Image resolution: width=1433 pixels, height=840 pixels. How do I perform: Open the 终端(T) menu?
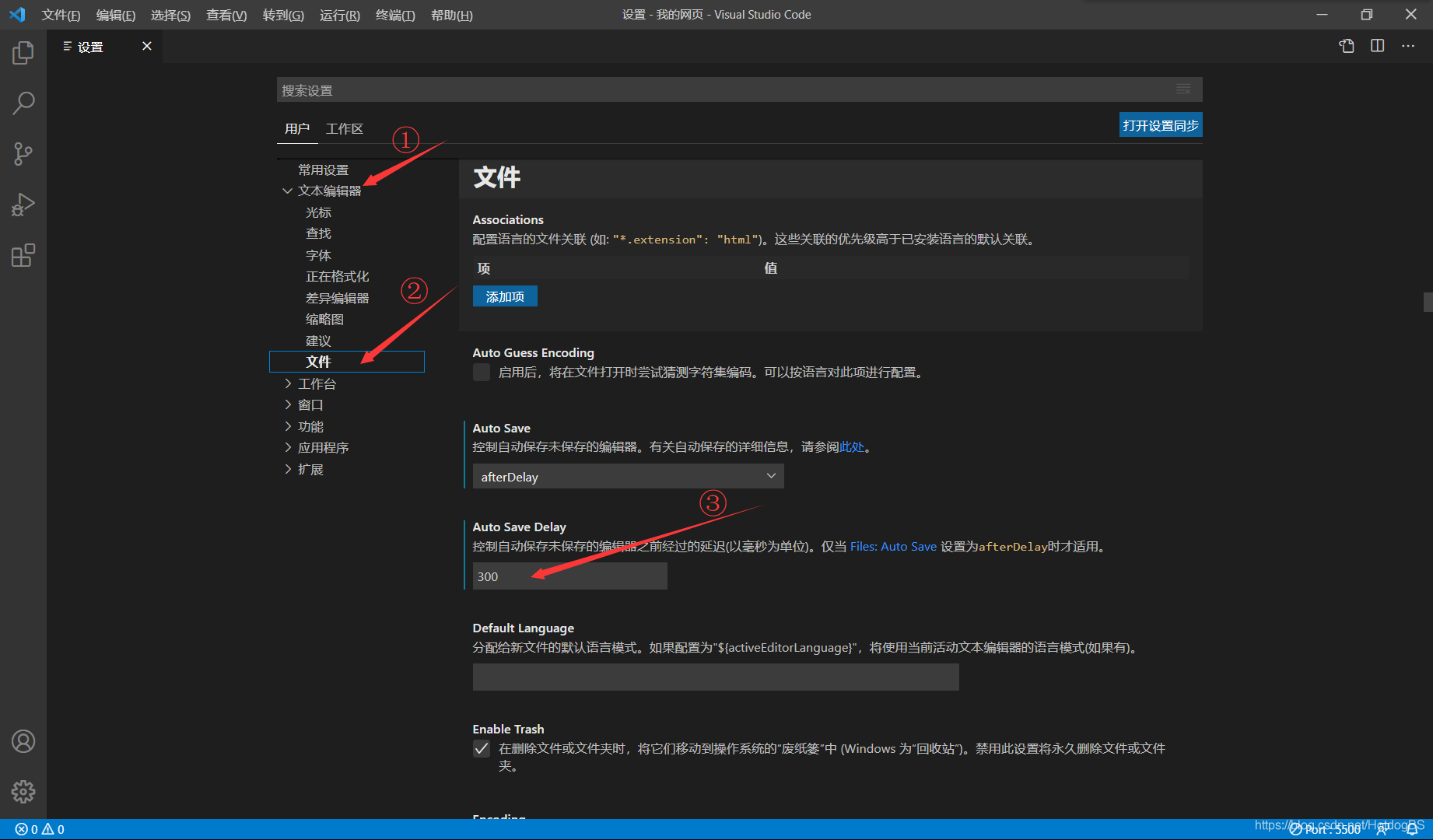(395, 15)
